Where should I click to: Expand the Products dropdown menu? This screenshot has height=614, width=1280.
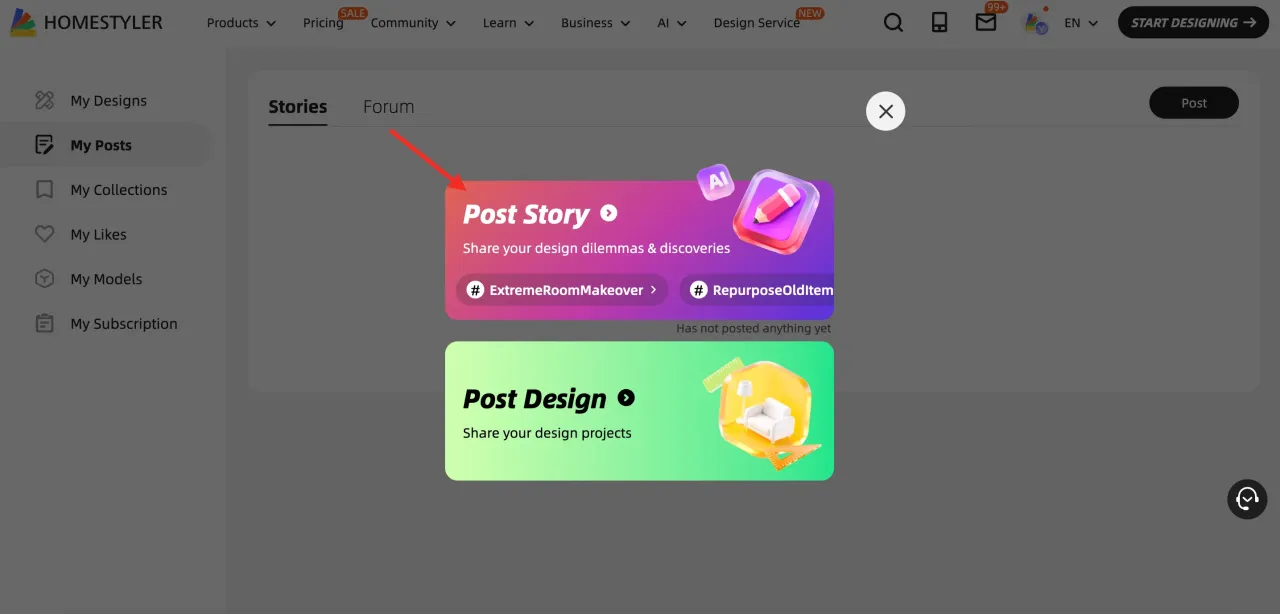tap(241, 23)
